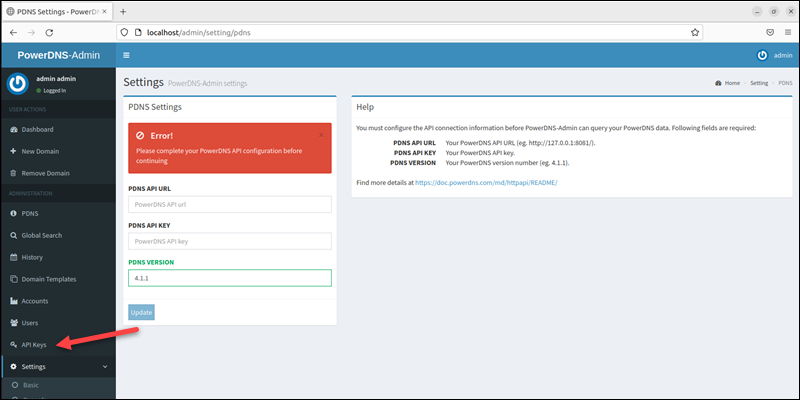The height and width of the screenshot is (400, 800).
Task: Click the gear icon beside Settings
Action: [14, 367]
